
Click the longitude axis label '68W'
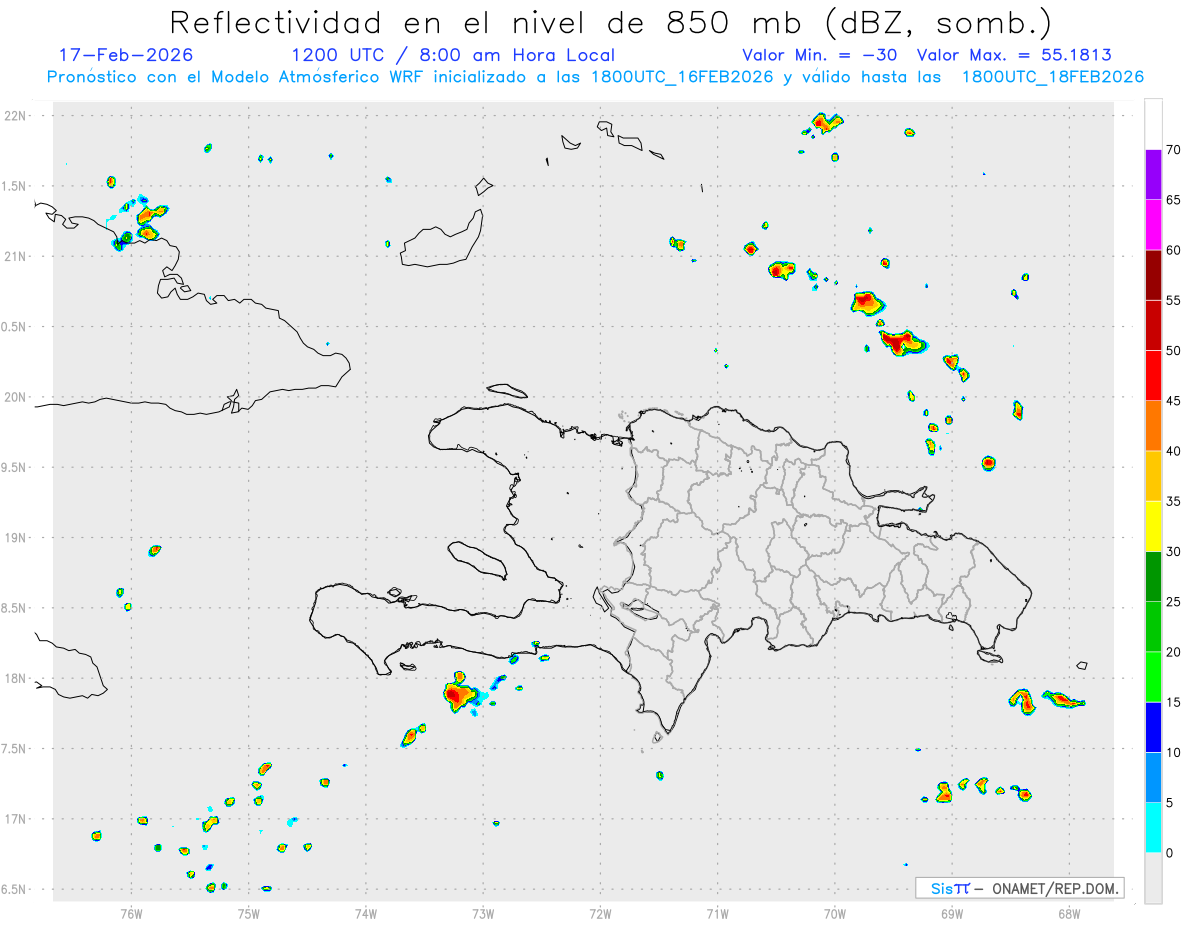[1068, 912]
